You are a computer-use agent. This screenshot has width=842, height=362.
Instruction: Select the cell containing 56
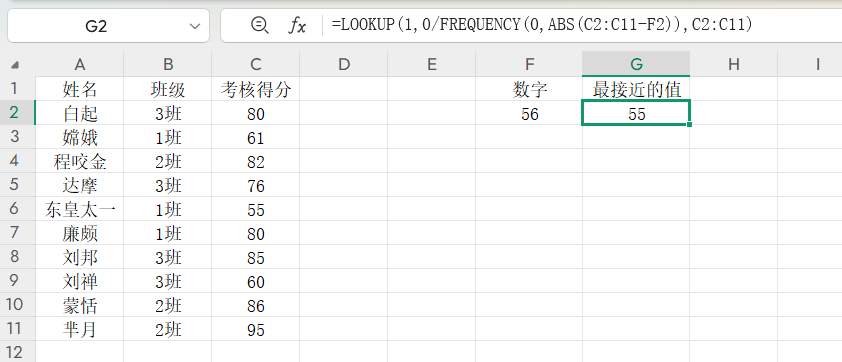click(529, 113)
